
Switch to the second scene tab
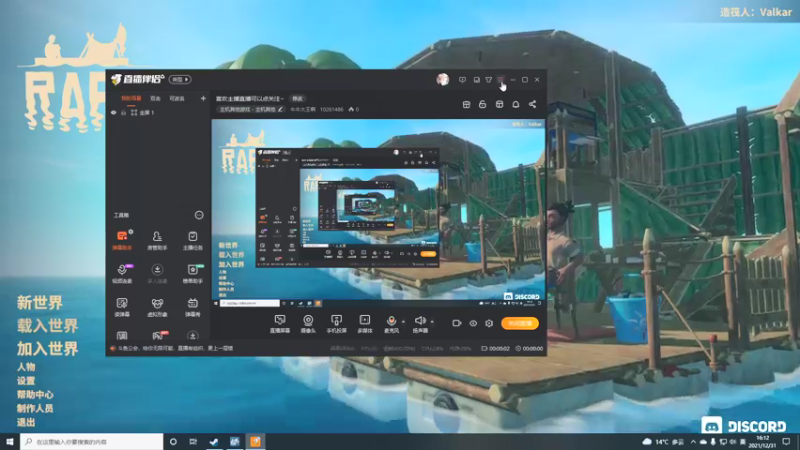pos(155,98)
